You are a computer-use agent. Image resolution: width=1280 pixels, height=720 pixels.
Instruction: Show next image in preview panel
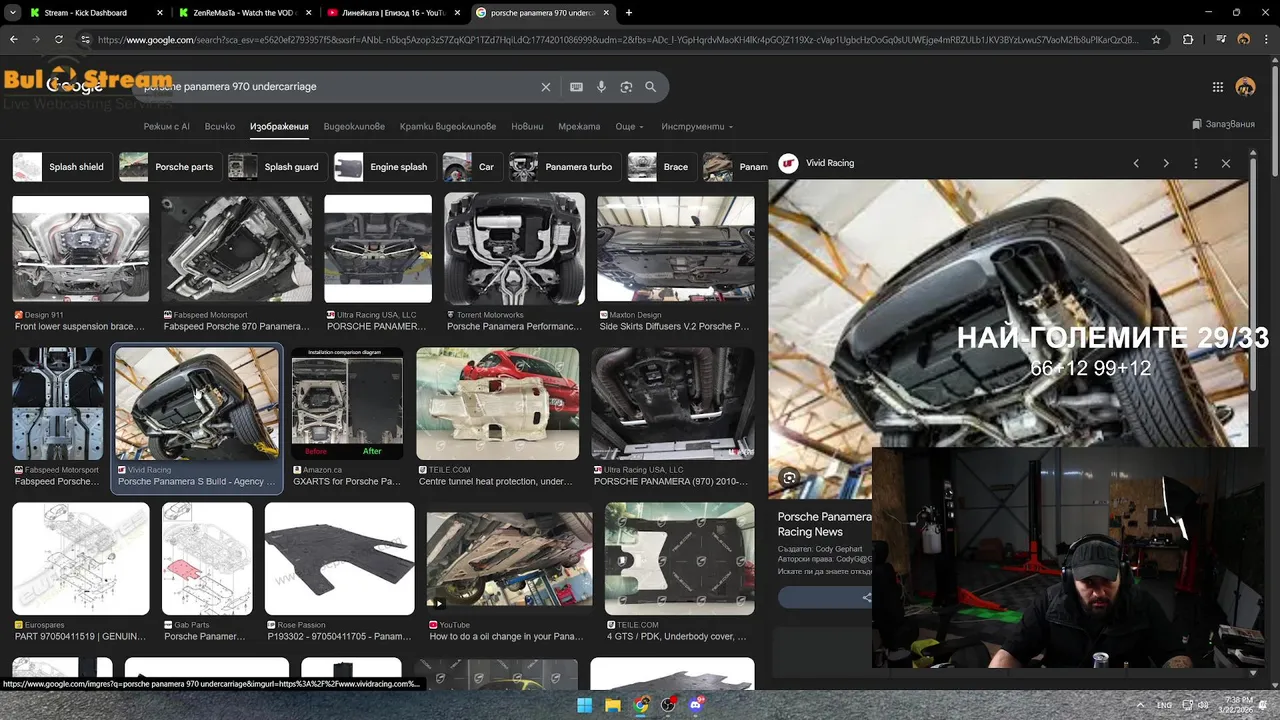[1166, 163]
